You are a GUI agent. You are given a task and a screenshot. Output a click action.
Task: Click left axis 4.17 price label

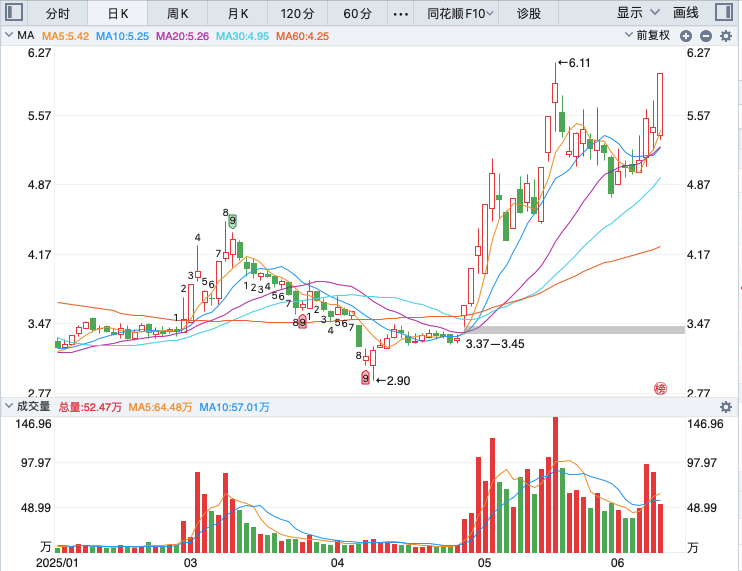click(x=39, y=255)
